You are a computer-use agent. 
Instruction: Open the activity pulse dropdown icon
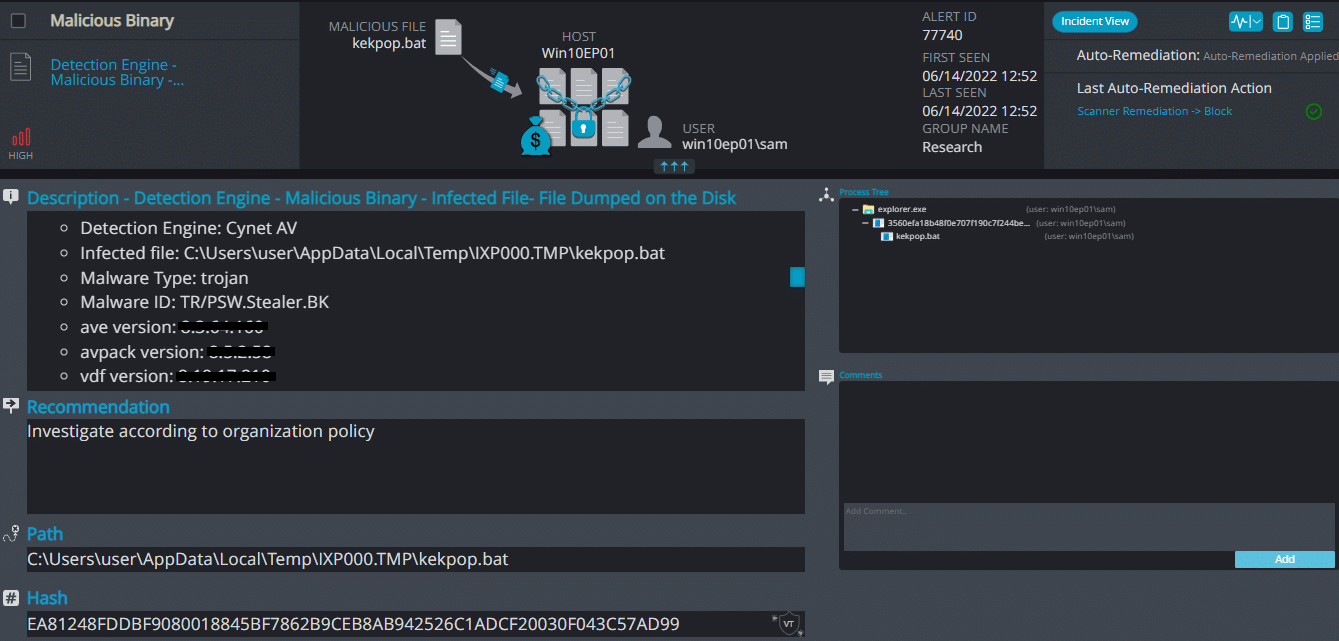point(1245,21)
